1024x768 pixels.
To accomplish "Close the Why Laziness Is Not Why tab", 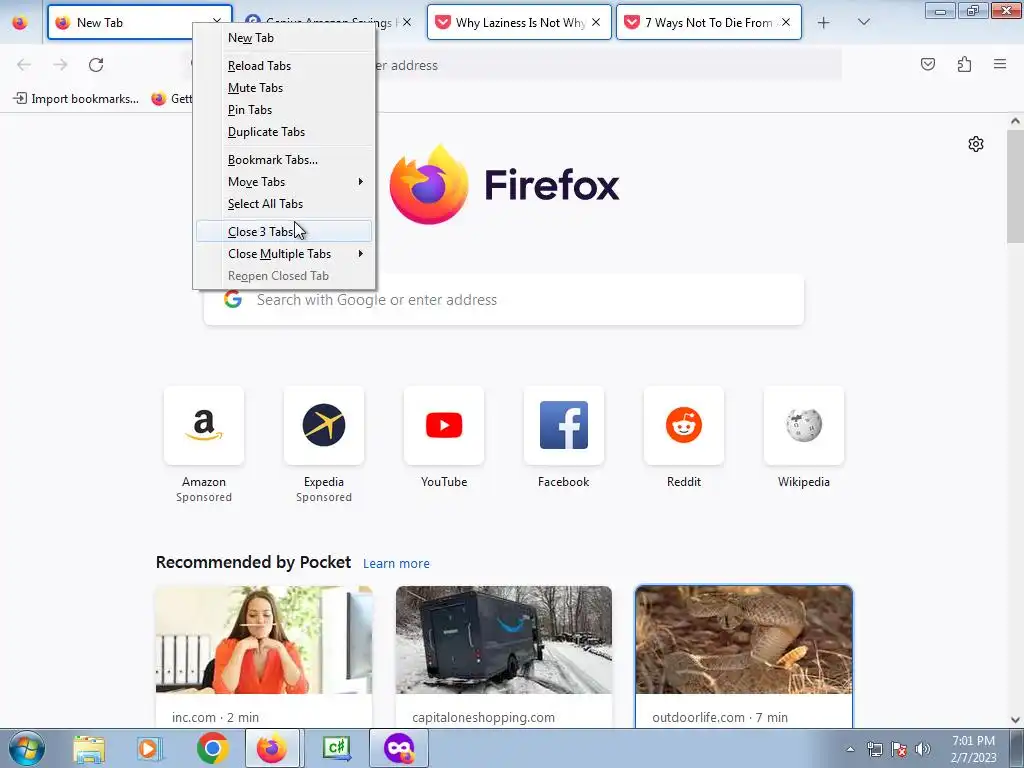I will (x=596, y=22).
